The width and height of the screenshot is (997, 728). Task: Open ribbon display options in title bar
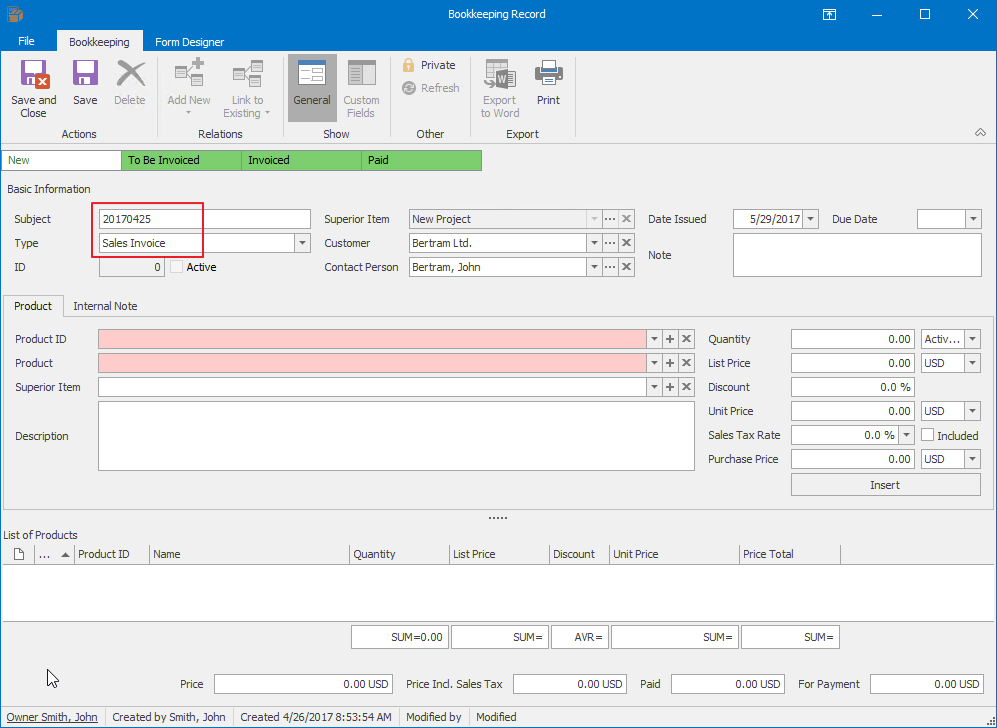point(829,15)
